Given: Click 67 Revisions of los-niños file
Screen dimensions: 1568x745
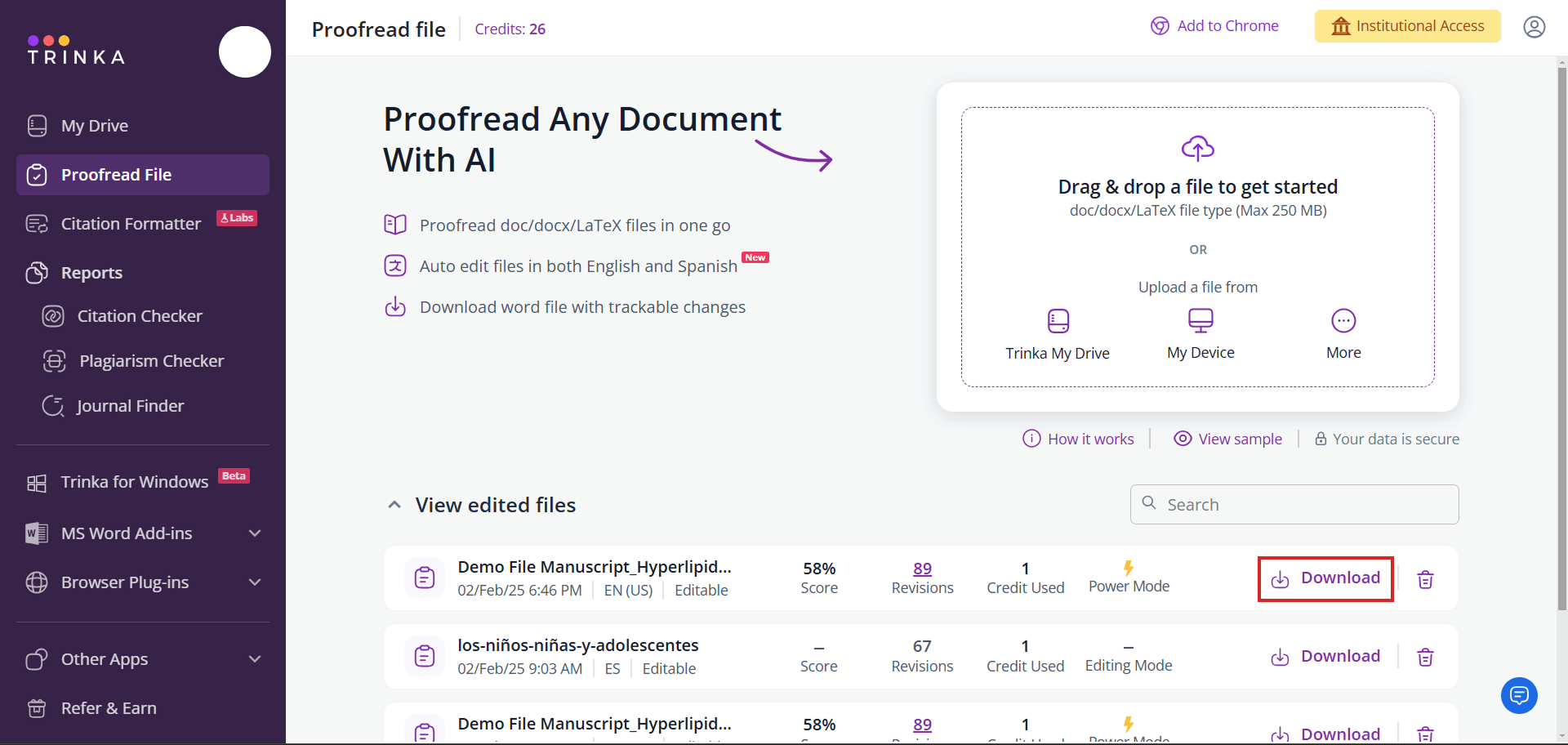Looking at the screenshot, I should [922, 656].
